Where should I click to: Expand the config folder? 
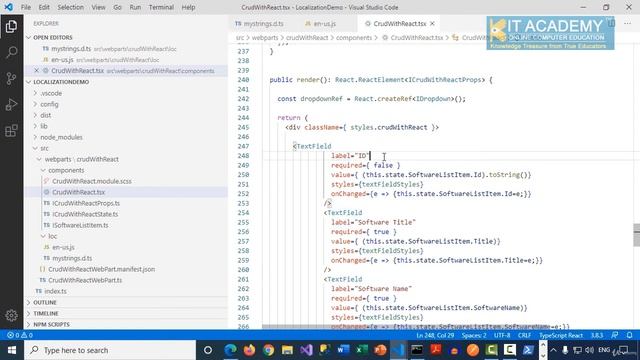coord(49,104)
